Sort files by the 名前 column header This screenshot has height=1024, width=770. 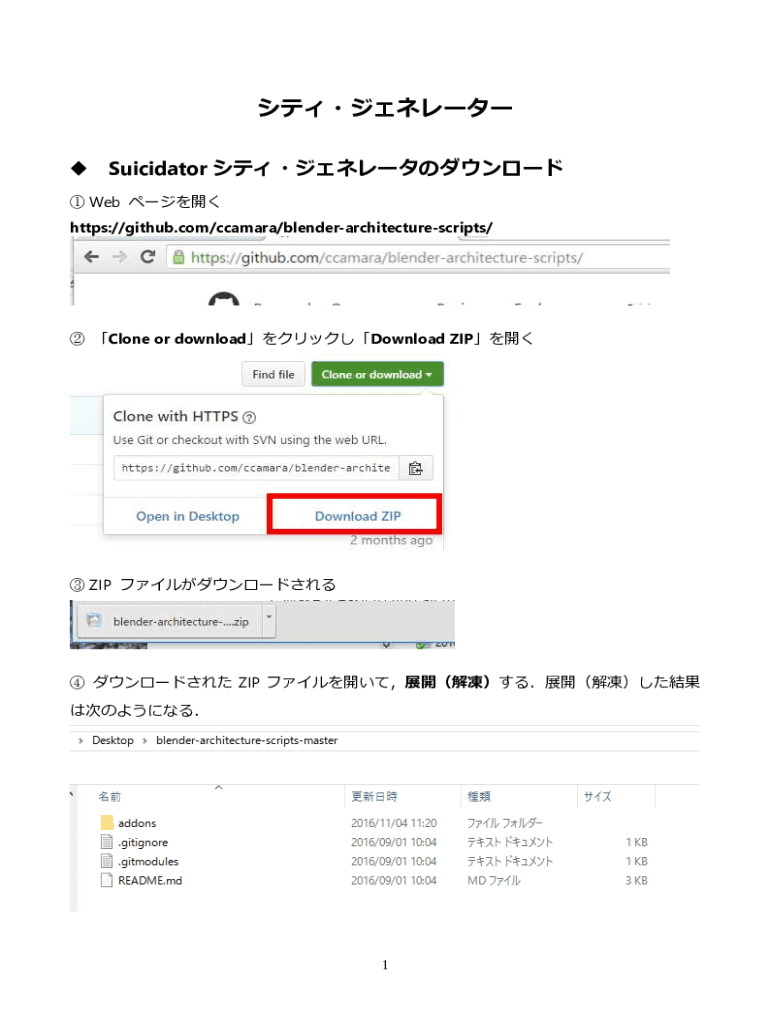[110, 797]
